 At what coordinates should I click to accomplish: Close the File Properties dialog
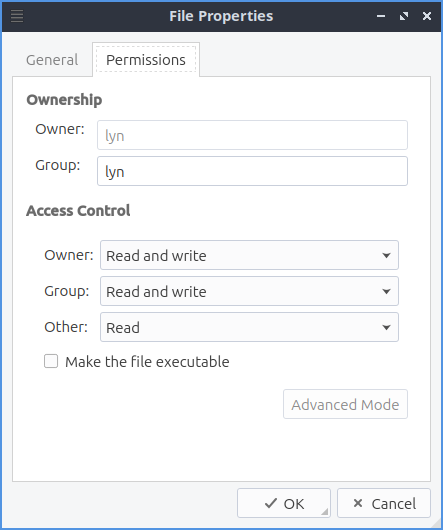coord(427,16)
